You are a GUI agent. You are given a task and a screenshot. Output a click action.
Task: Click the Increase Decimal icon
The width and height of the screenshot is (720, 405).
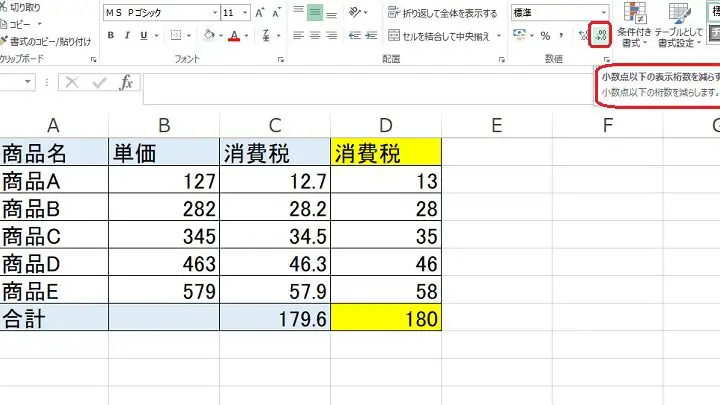point(584,35)
